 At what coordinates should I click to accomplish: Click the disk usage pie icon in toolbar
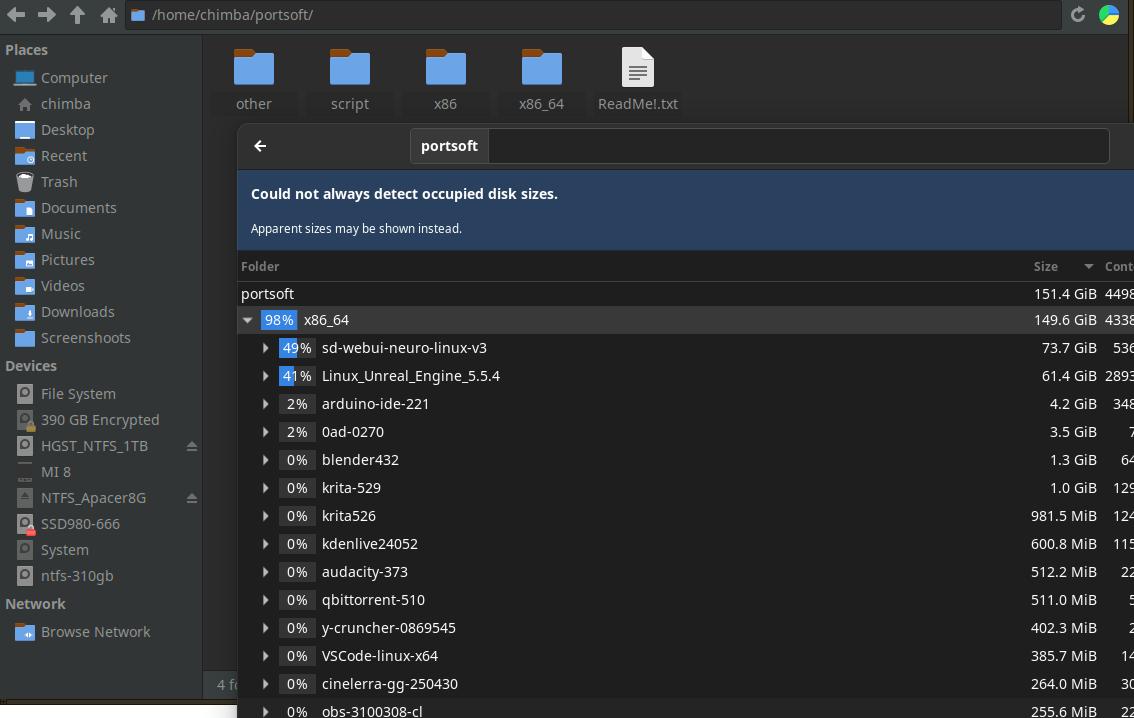(x=1109, y=14)
